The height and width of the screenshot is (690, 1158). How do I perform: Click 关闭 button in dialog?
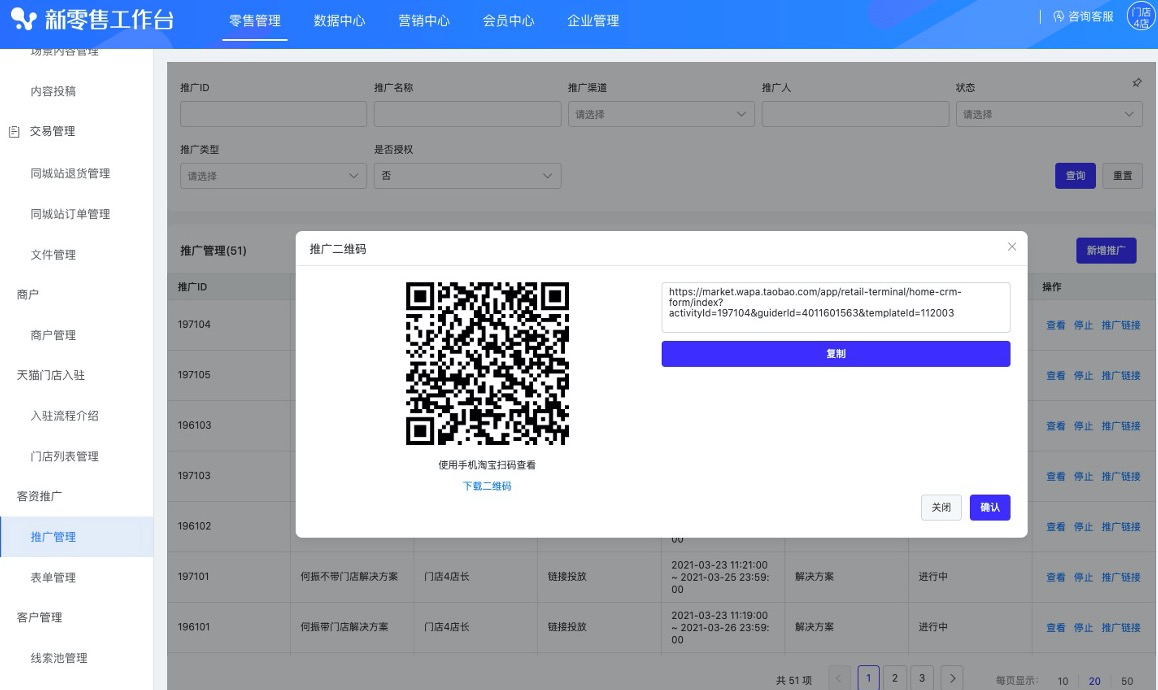pyautogui.click(x=941, y=508)
